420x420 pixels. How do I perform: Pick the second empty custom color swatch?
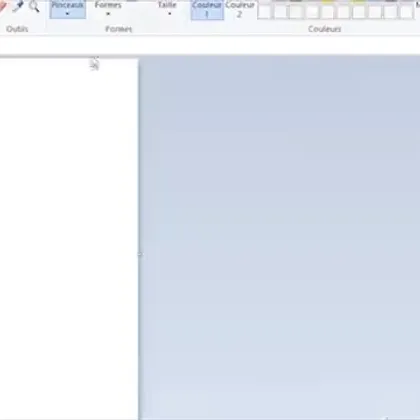tap(280, 12)
